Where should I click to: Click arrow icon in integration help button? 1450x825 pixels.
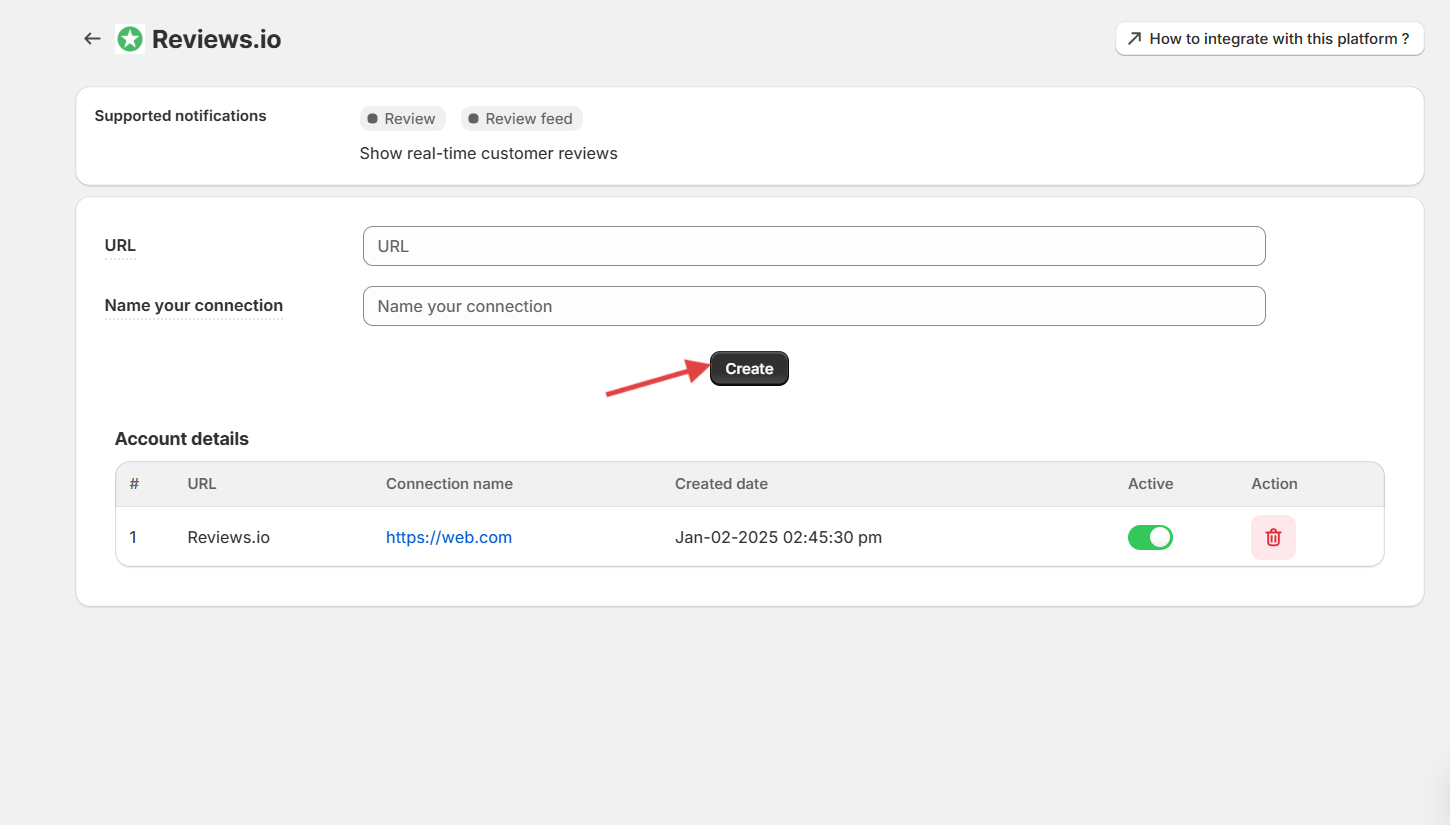click(x=1134, y=39)
